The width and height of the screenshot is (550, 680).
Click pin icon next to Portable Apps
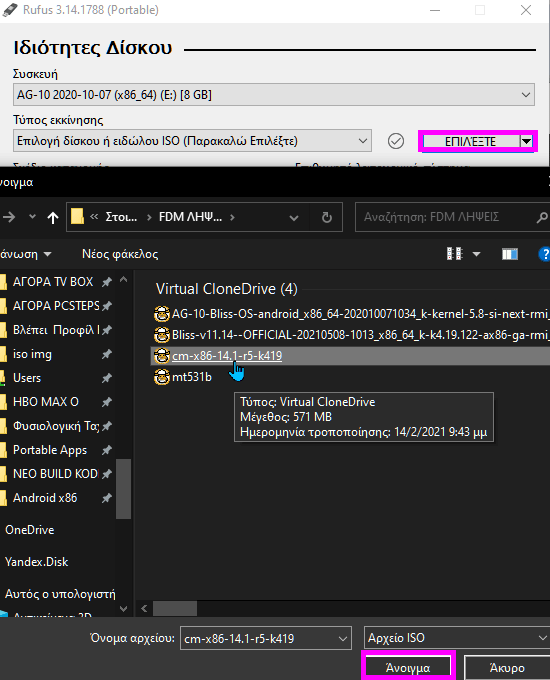(x=107, y=451)
